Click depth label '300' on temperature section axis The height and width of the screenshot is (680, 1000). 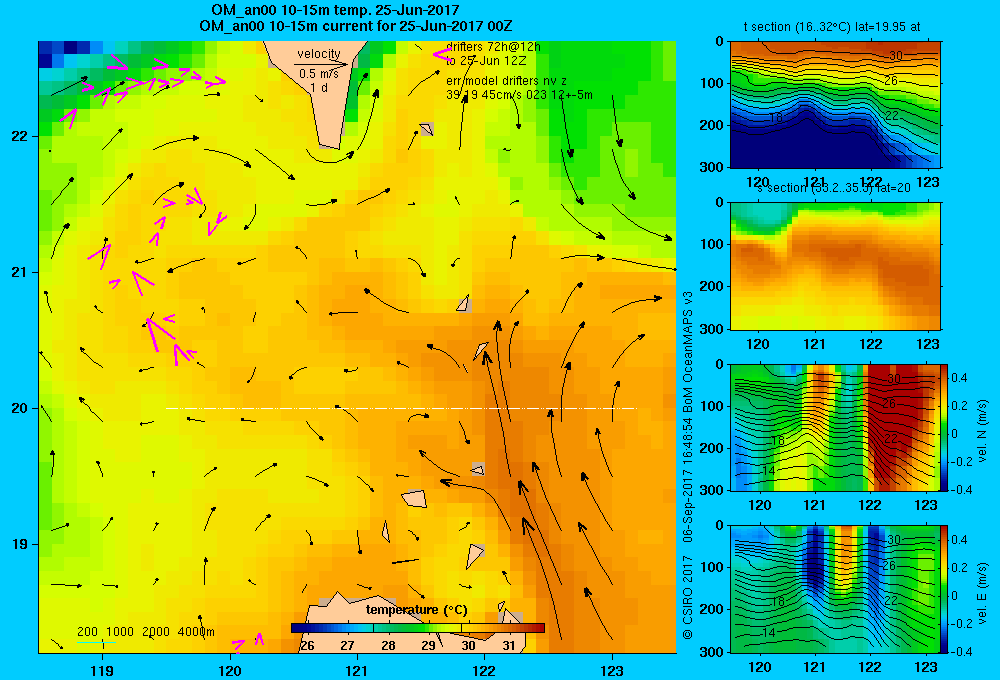point(713,166)
